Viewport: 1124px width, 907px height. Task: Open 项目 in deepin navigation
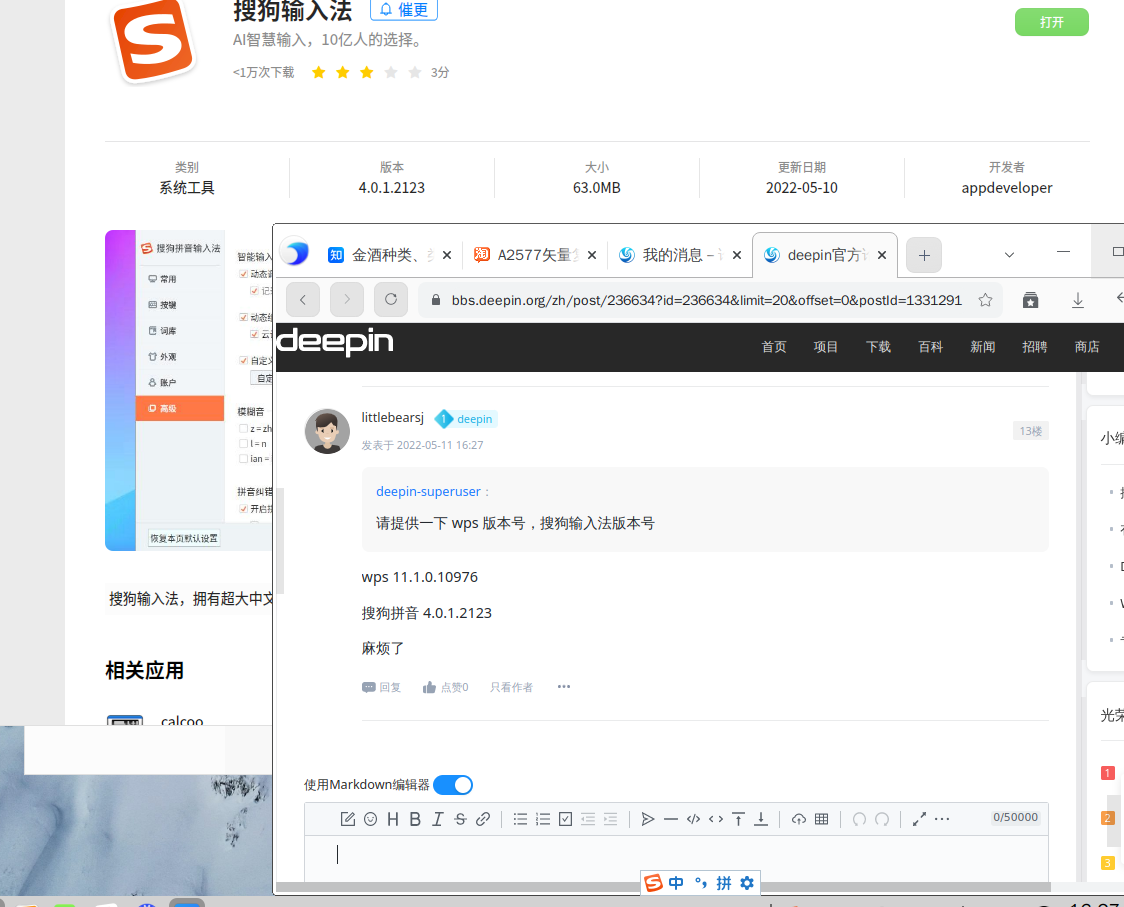click(x=826, y=347)
